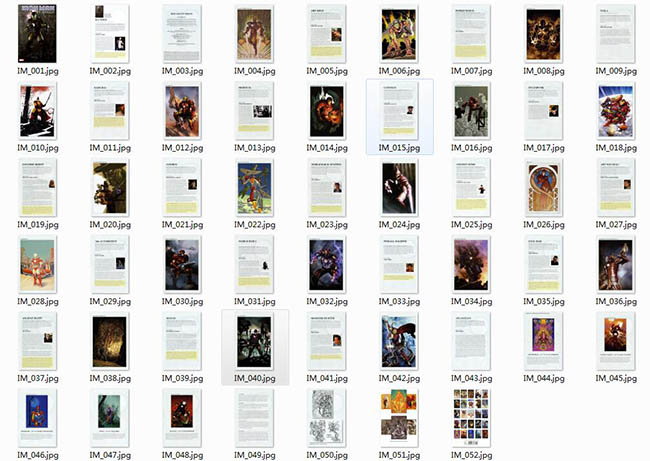This screenshot has width=650, height=461.
Task: Select the IM_047.jpg thumbnail
Action: point(110,418)
